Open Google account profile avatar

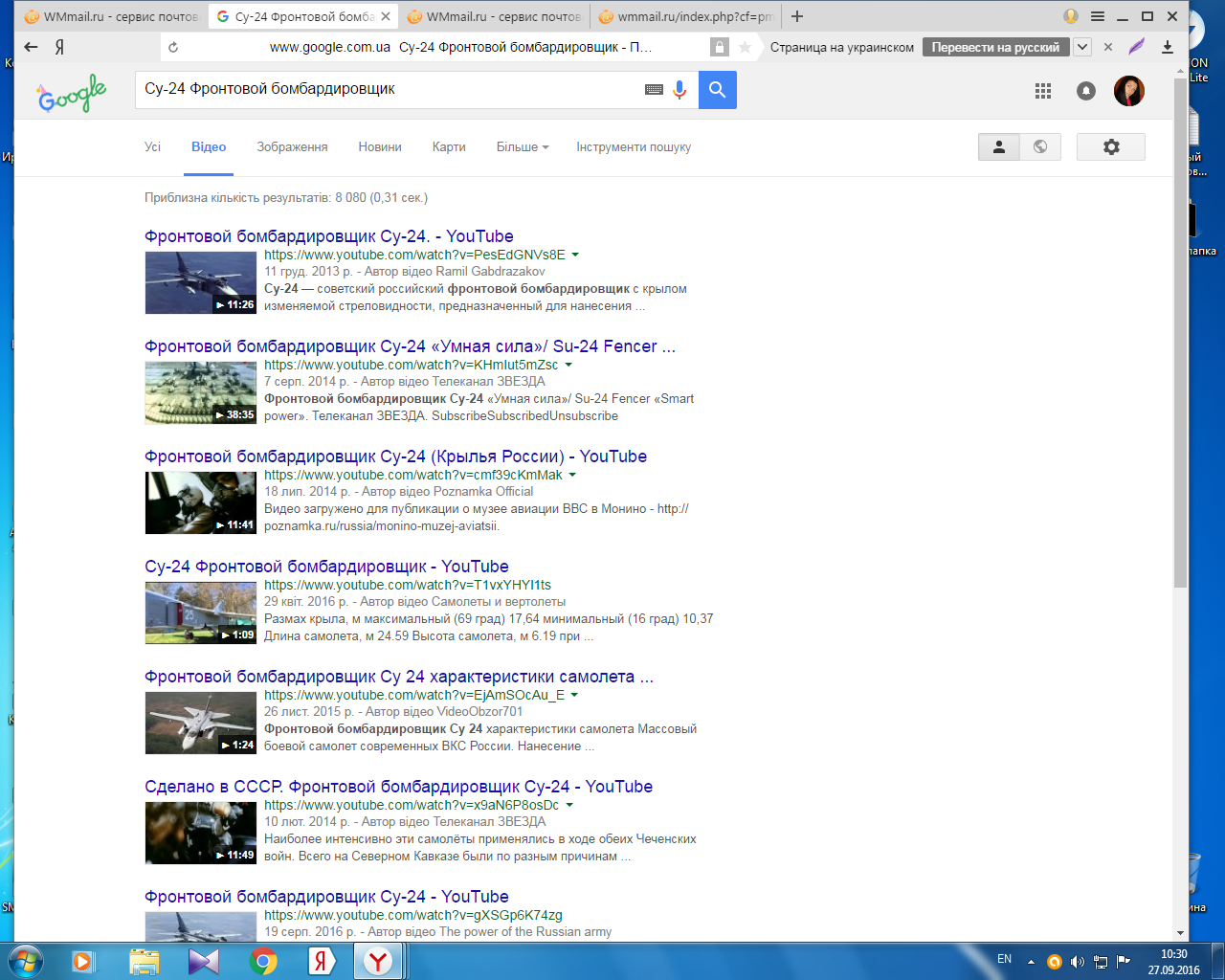point(1129,91)
